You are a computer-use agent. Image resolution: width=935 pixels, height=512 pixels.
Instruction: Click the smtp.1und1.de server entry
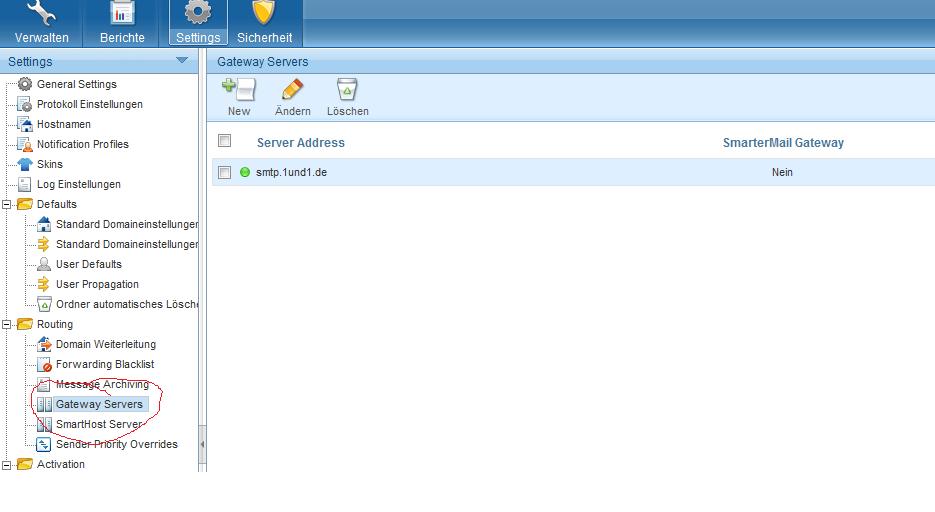pyautogui.click(x=291, y=172)
